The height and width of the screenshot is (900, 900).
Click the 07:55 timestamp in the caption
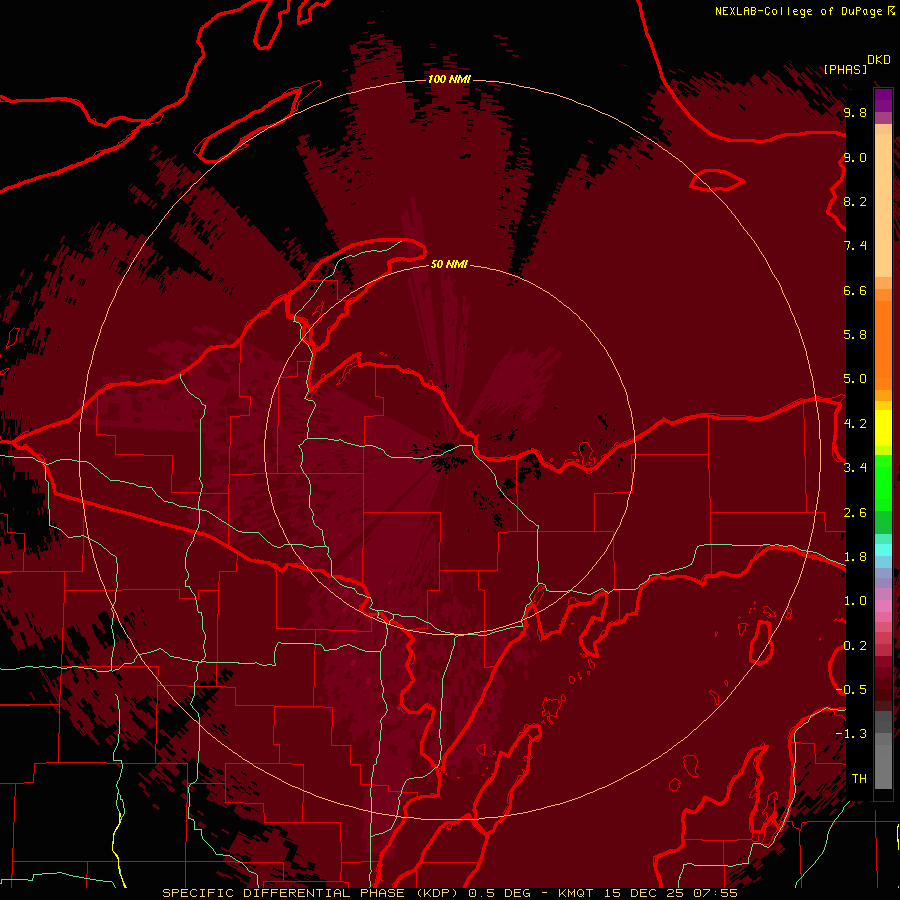(x=715, y=893)
